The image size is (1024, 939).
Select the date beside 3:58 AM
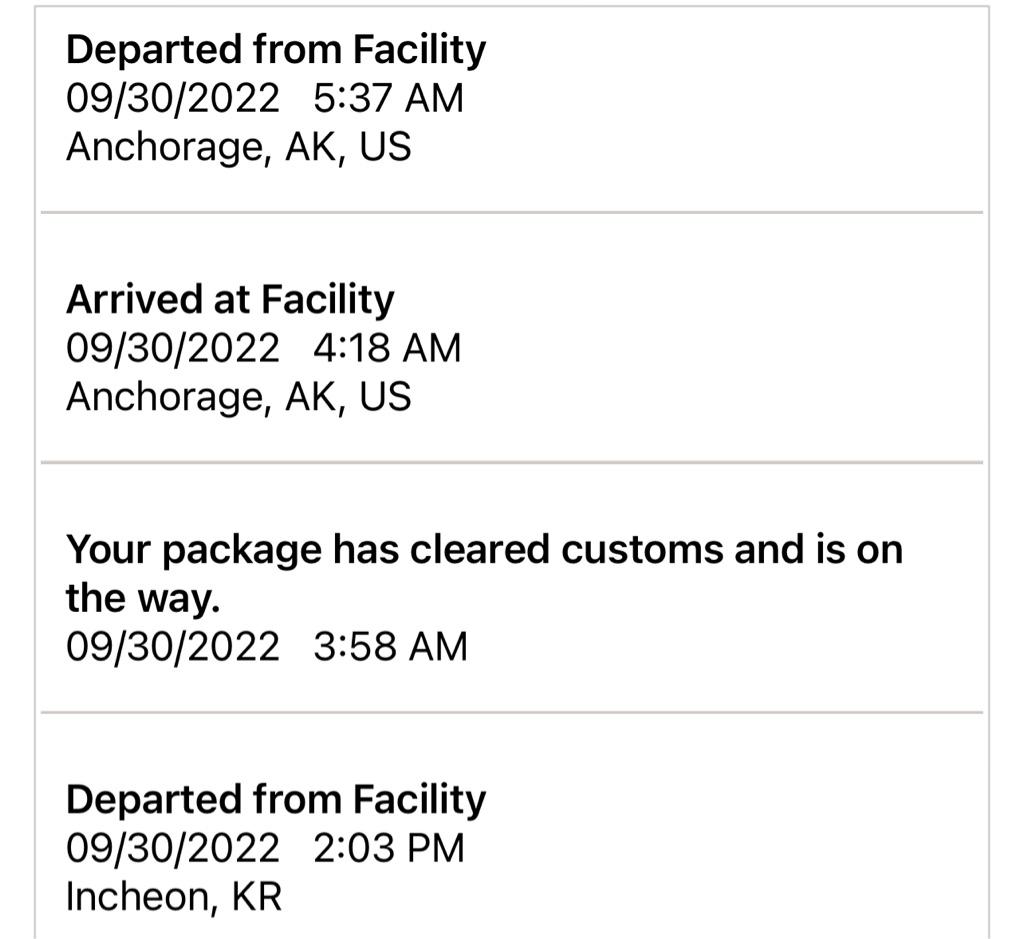coord(173,647)
